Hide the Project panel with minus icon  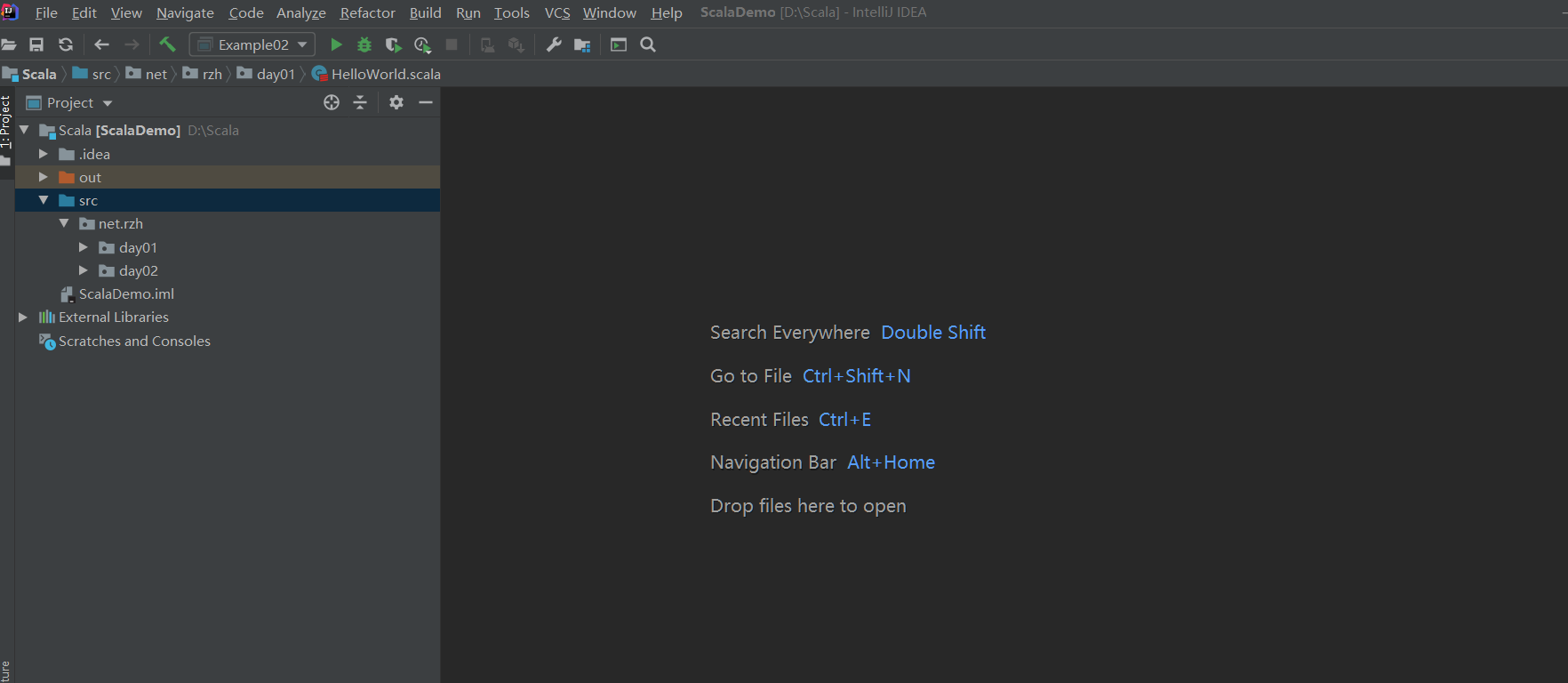pyautogui.click(x=426, y=102)
